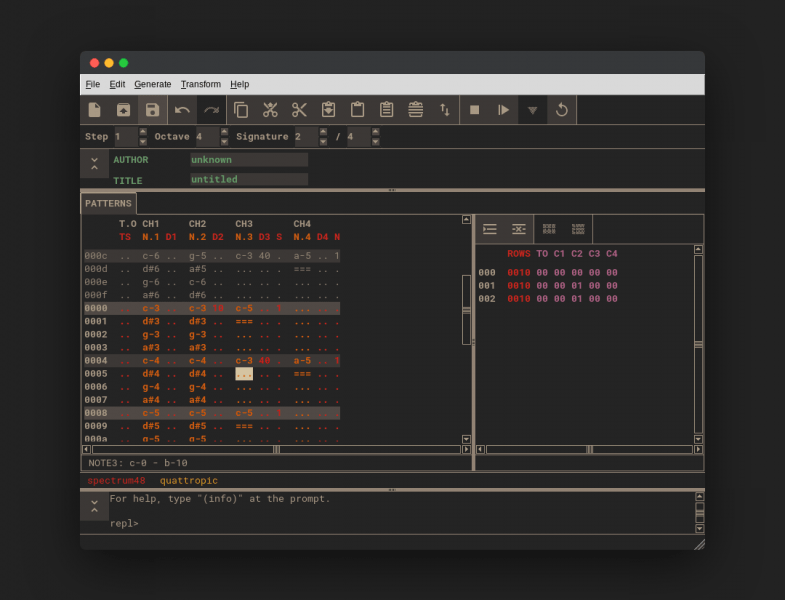Decrease the Octave value
The image size is (785, 600).
pos(224,142)
